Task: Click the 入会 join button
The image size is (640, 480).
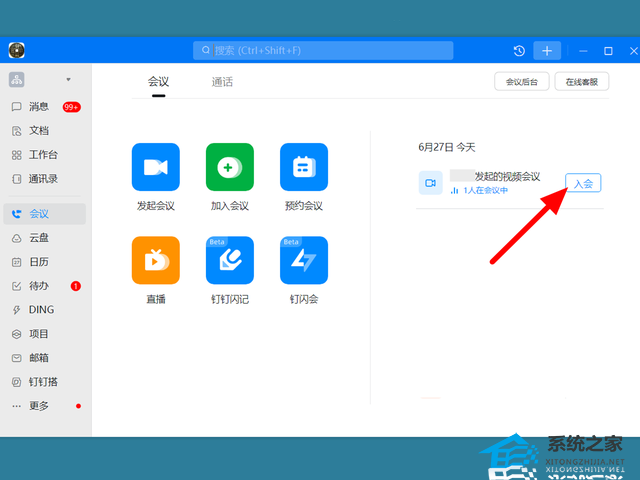Action: [583, 183]
